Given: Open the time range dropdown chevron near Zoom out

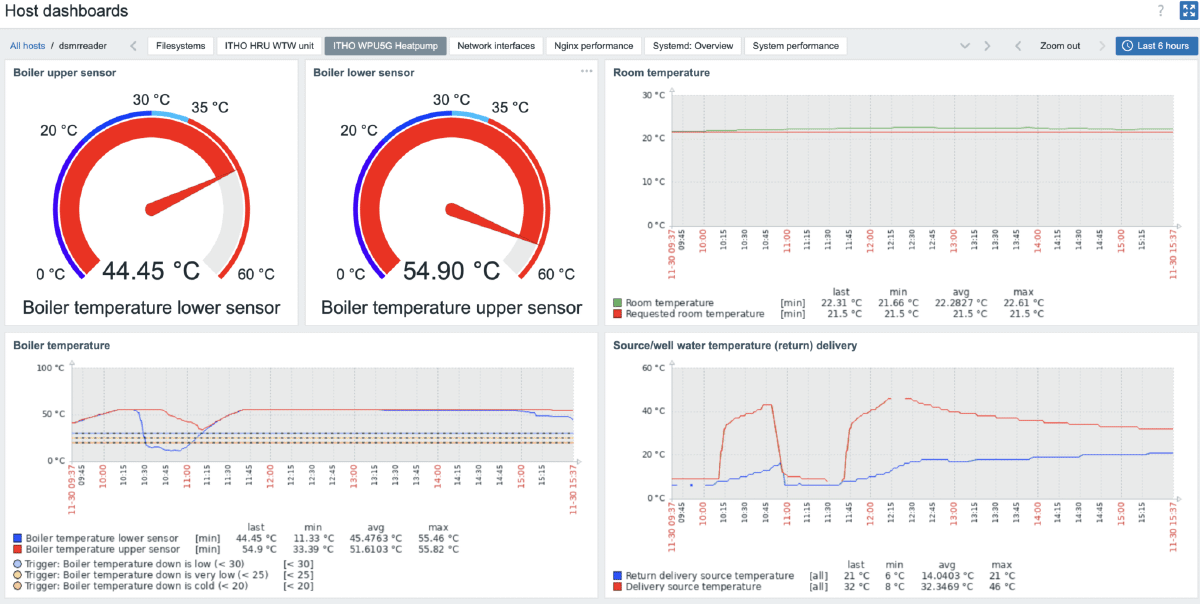Looking at the screenshot, I should pyautogui.click(x=964, y=45).
